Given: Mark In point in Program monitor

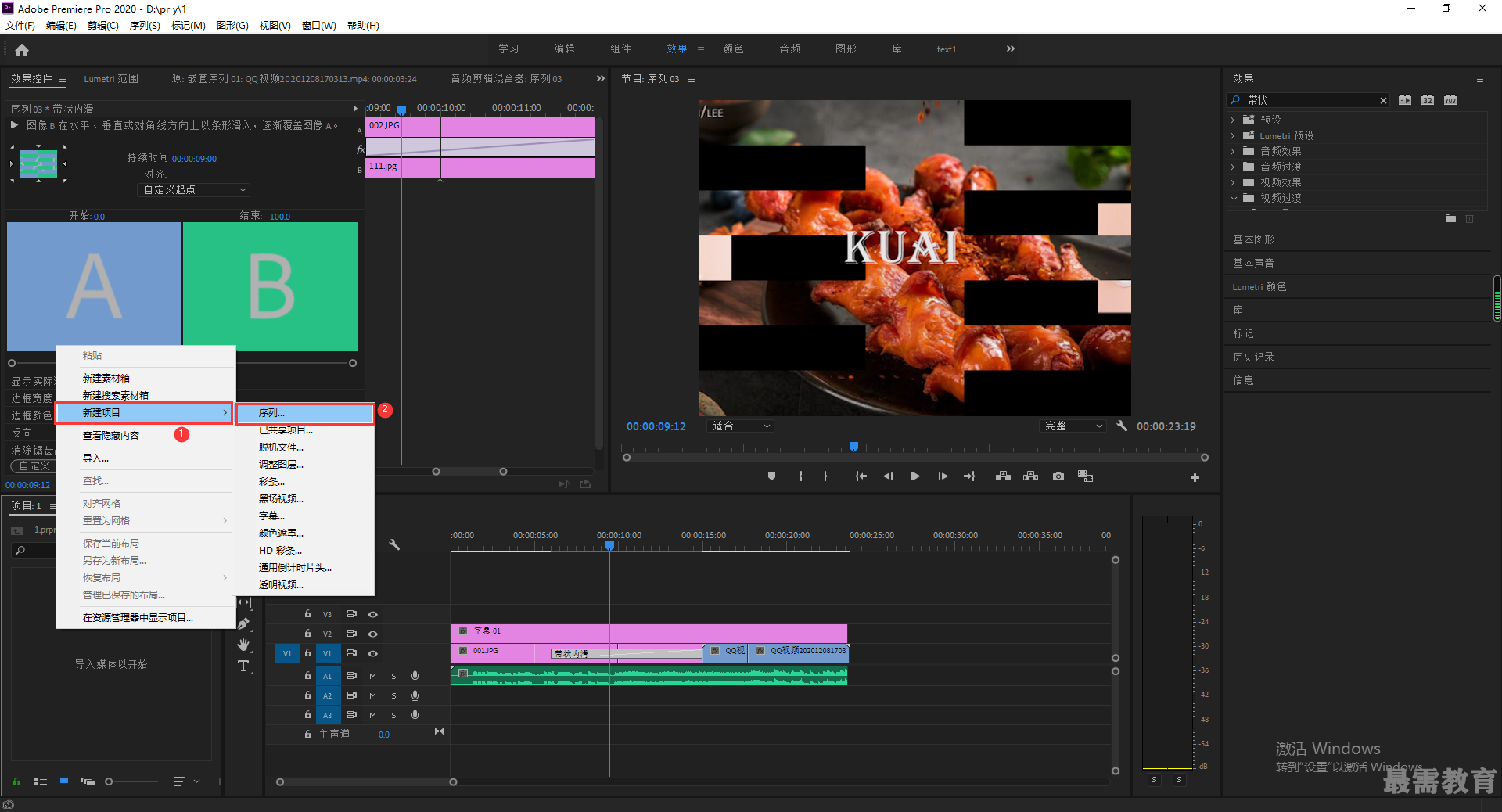Looking at the screenshot, I should tap(800, 476).
